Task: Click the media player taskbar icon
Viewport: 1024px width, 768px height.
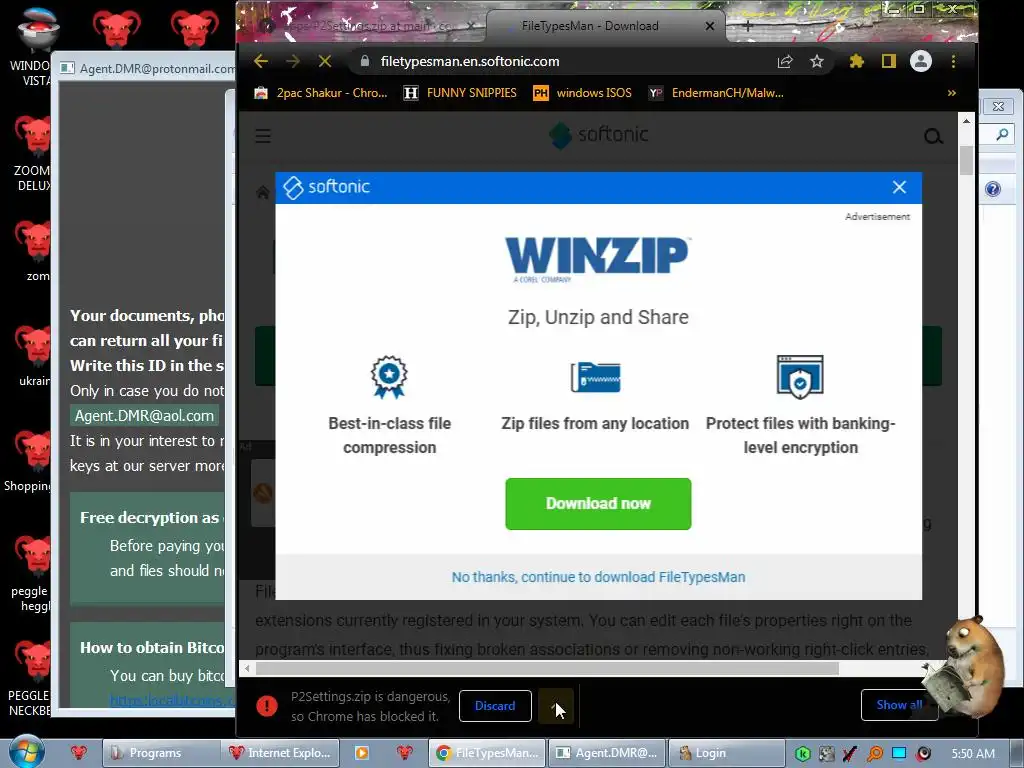Action: tap(361, 753)
